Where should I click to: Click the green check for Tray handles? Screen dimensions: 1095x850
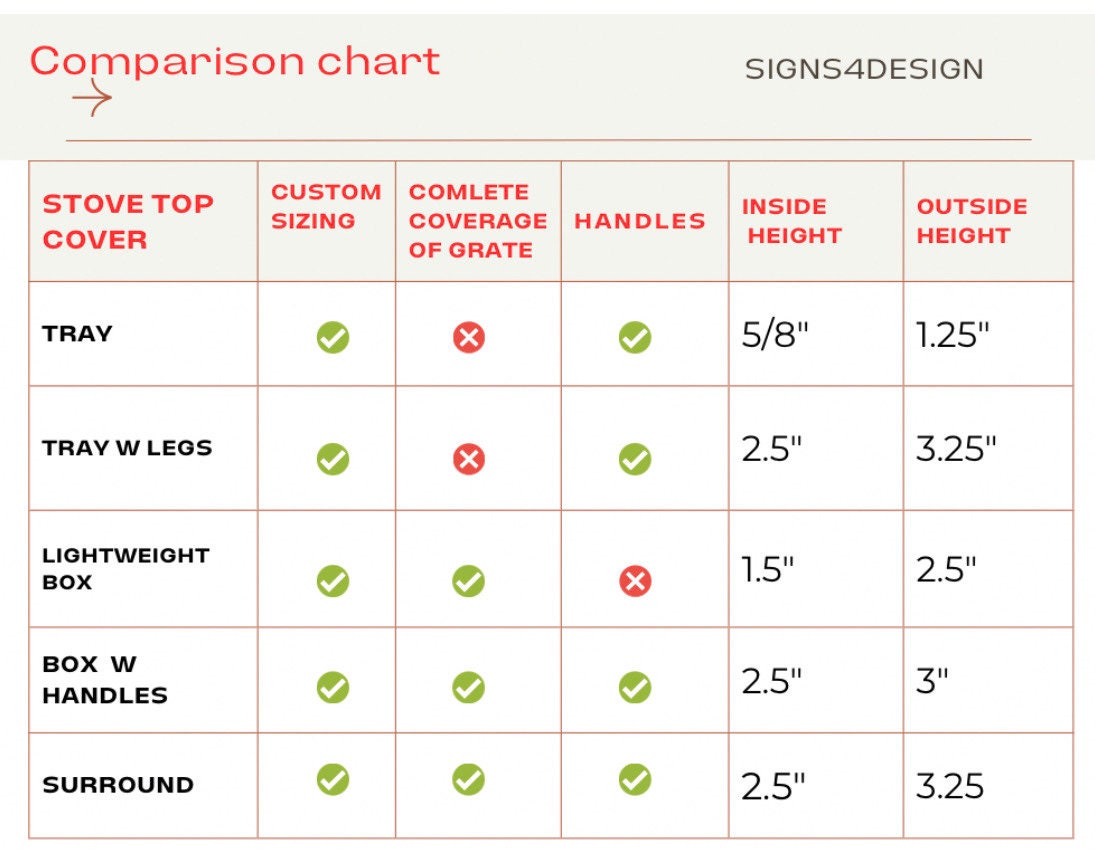(x=635, y=338)
